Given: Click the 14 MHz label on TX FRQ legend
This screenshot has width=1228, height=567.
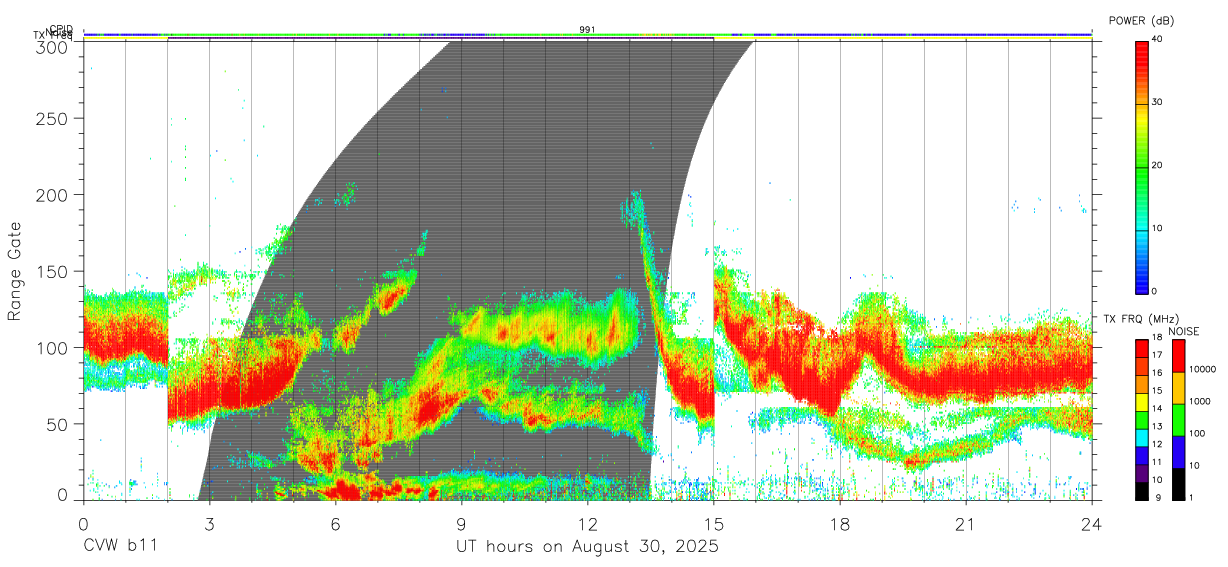Looking at the screenshot, I should click(1157, 408).
